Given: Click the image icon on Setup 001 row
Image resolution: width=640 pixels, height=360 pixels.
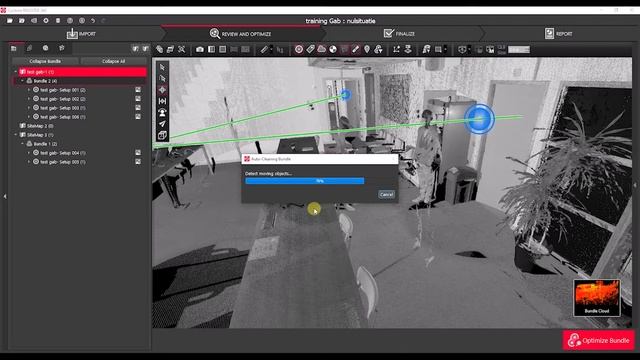Looking at the screenshot, I should [x=138, y=90].
